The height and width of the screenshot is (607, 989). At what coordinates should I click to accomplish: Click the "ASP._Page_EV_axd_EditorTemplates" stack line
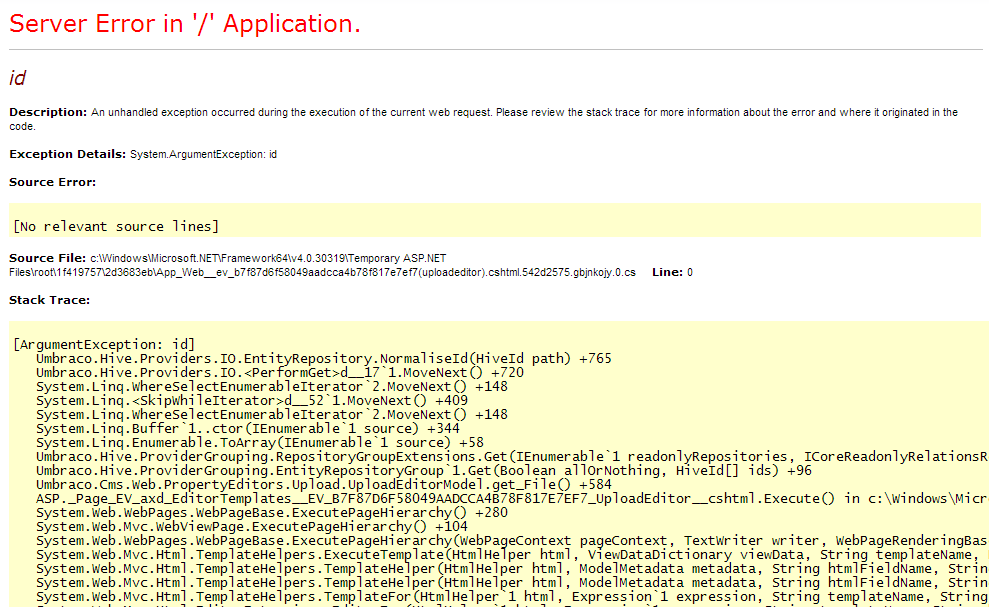click(512, 499)
